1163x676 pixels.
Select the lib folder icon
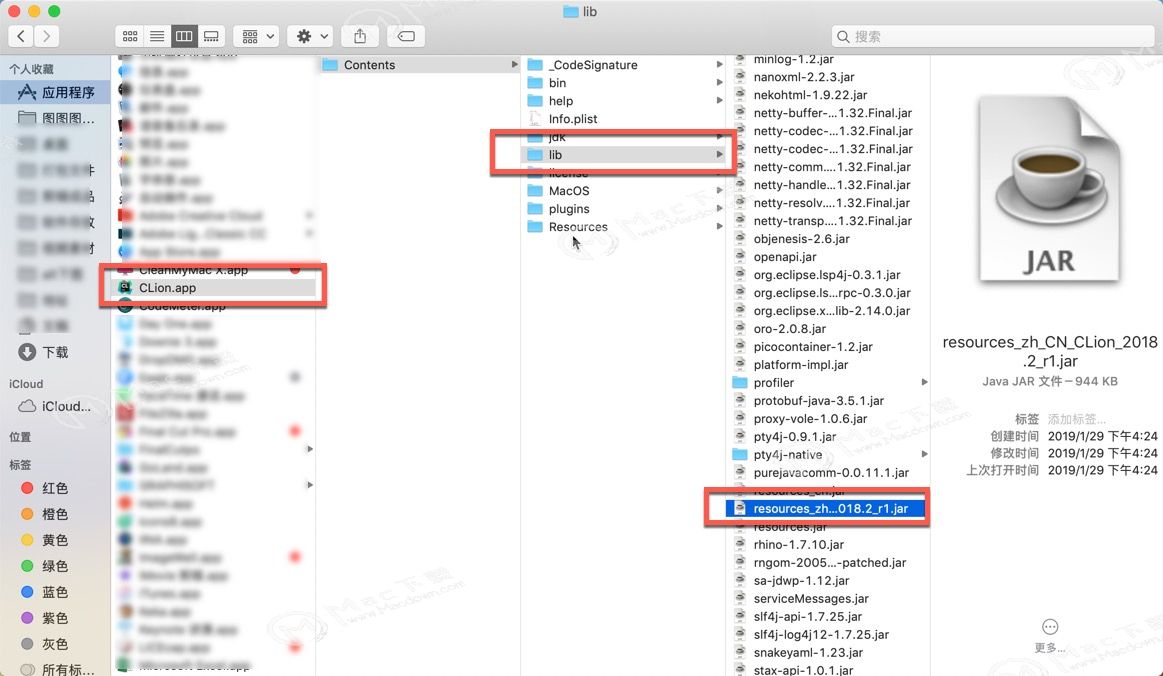(535, 154)
